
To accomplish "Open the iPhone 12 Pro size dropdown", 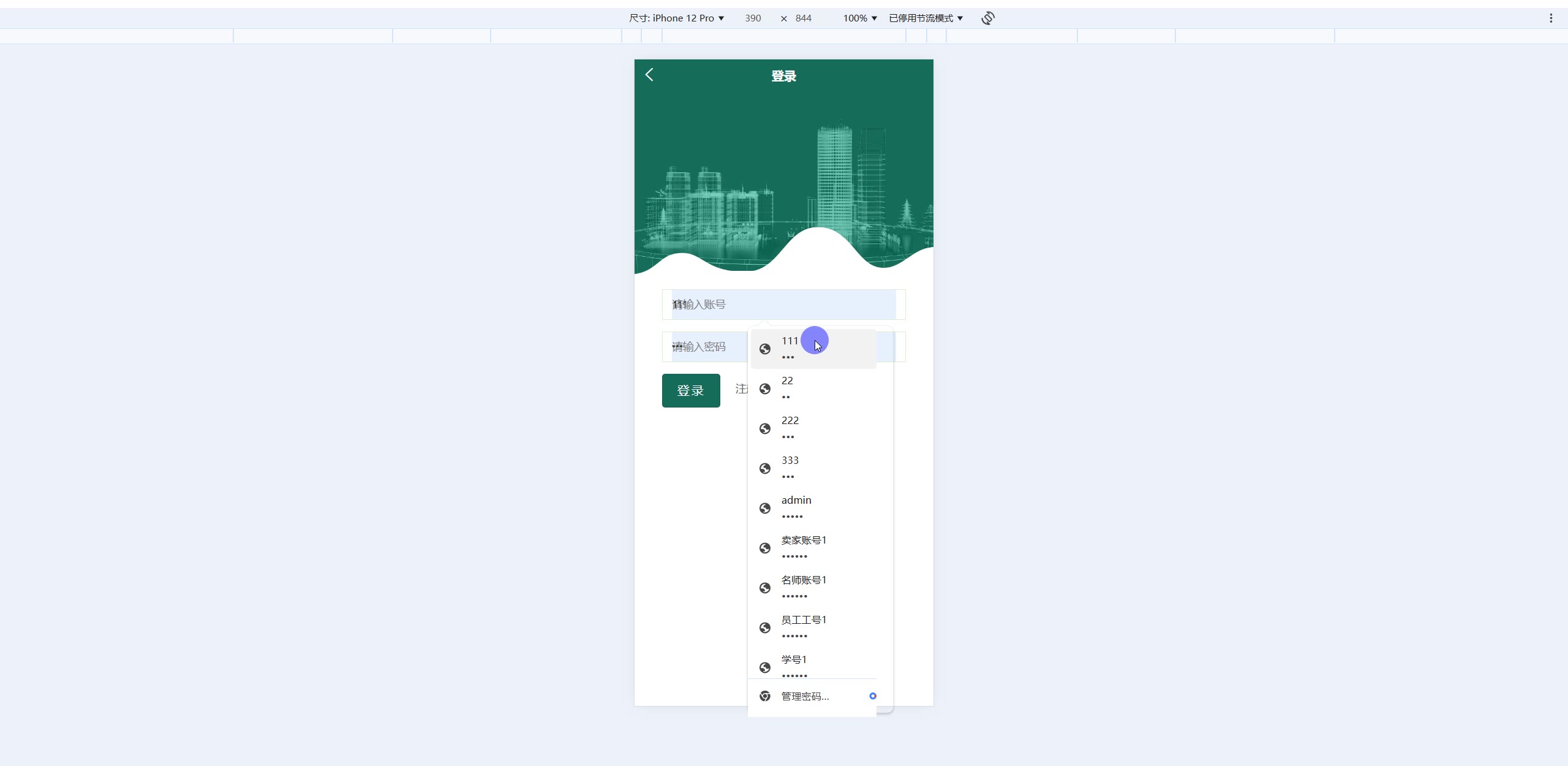I will pyautogui.click(x=677, y=18).
